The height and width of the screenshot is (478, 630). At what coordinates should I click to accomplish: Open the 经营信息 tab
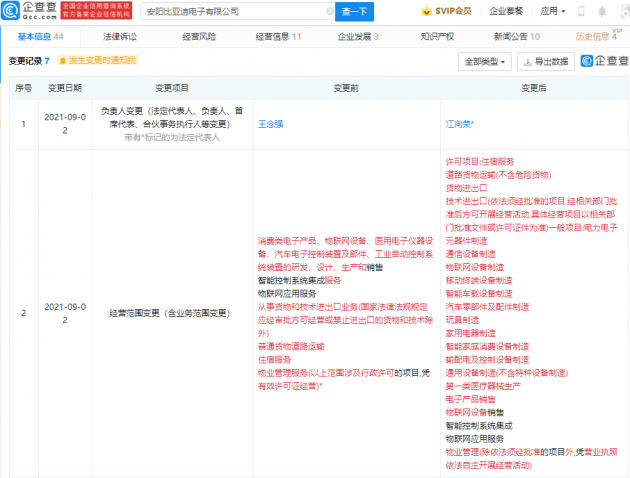click(278, 37)
